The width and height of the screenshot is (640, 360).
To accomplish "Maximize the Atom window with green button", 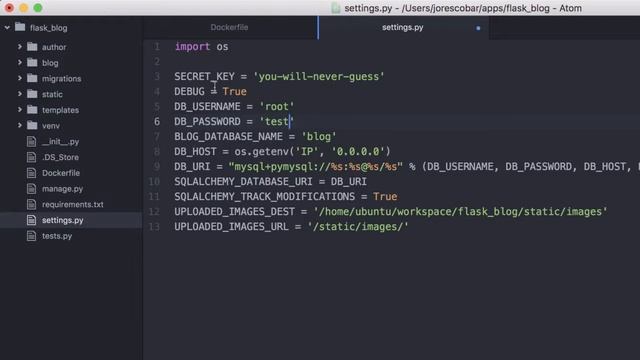I will coord(38,8).
